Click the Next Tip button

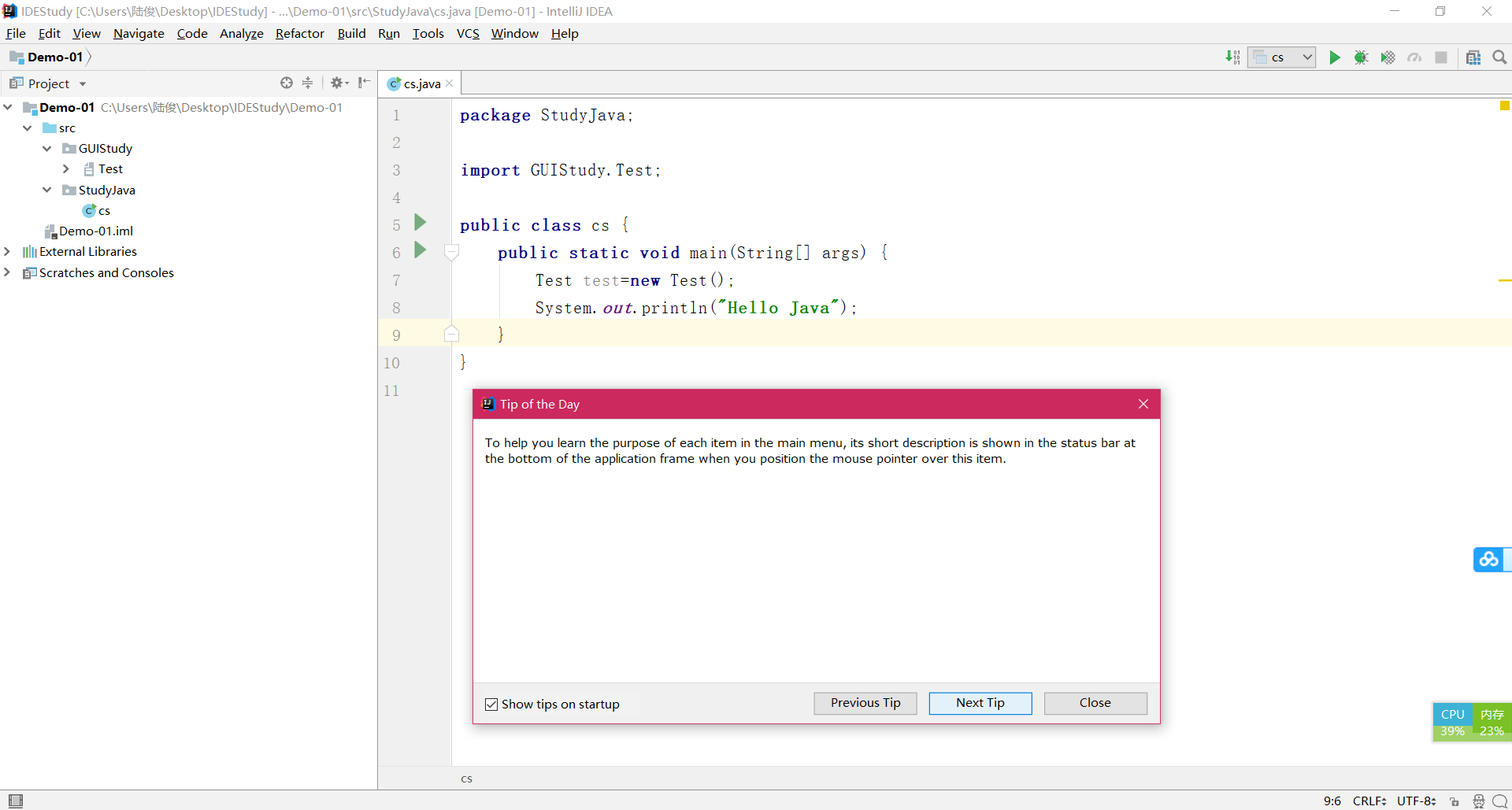(980, 703)
